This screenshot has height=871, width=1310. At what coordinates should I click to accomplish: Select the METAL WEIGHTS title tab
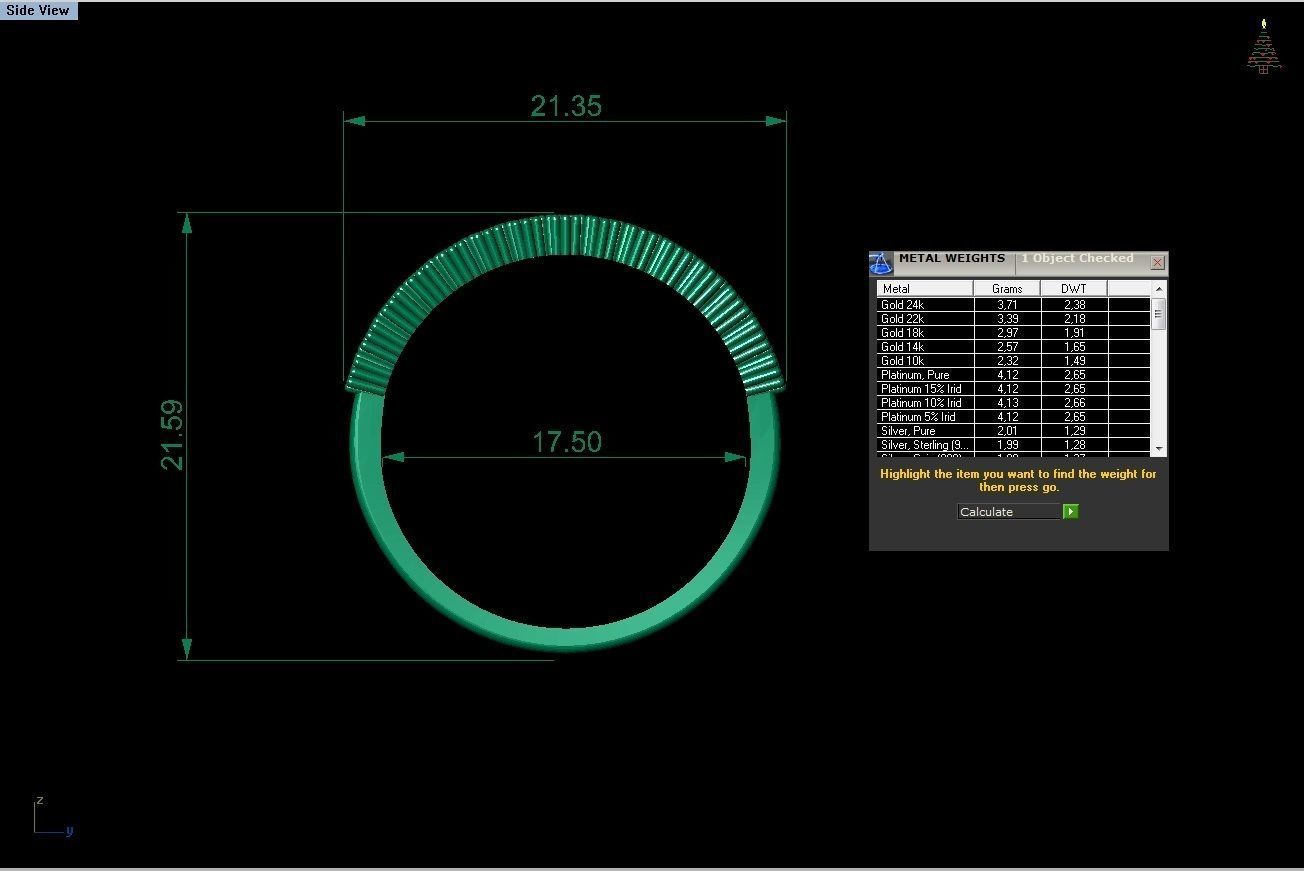pyautogui.click(x=951, y=259)
